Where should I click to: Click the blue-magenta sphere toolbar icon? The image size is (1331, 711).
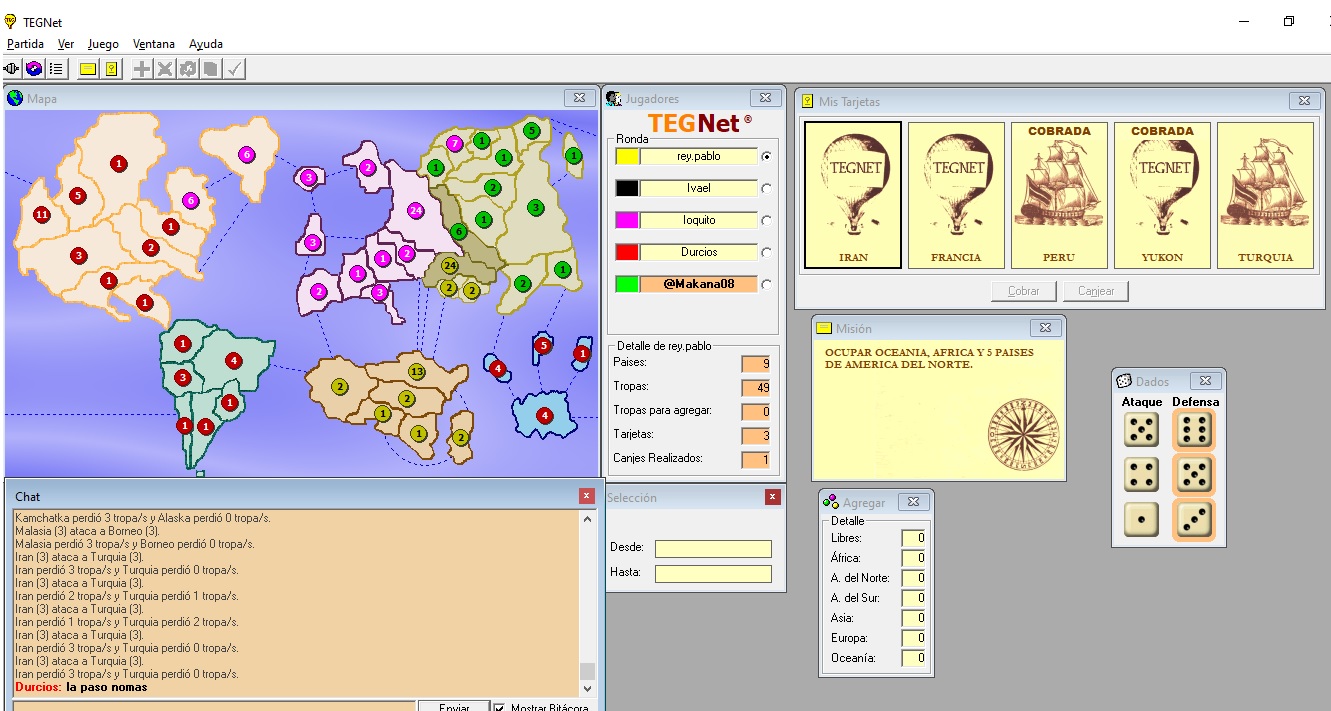(x=34, y=69)
